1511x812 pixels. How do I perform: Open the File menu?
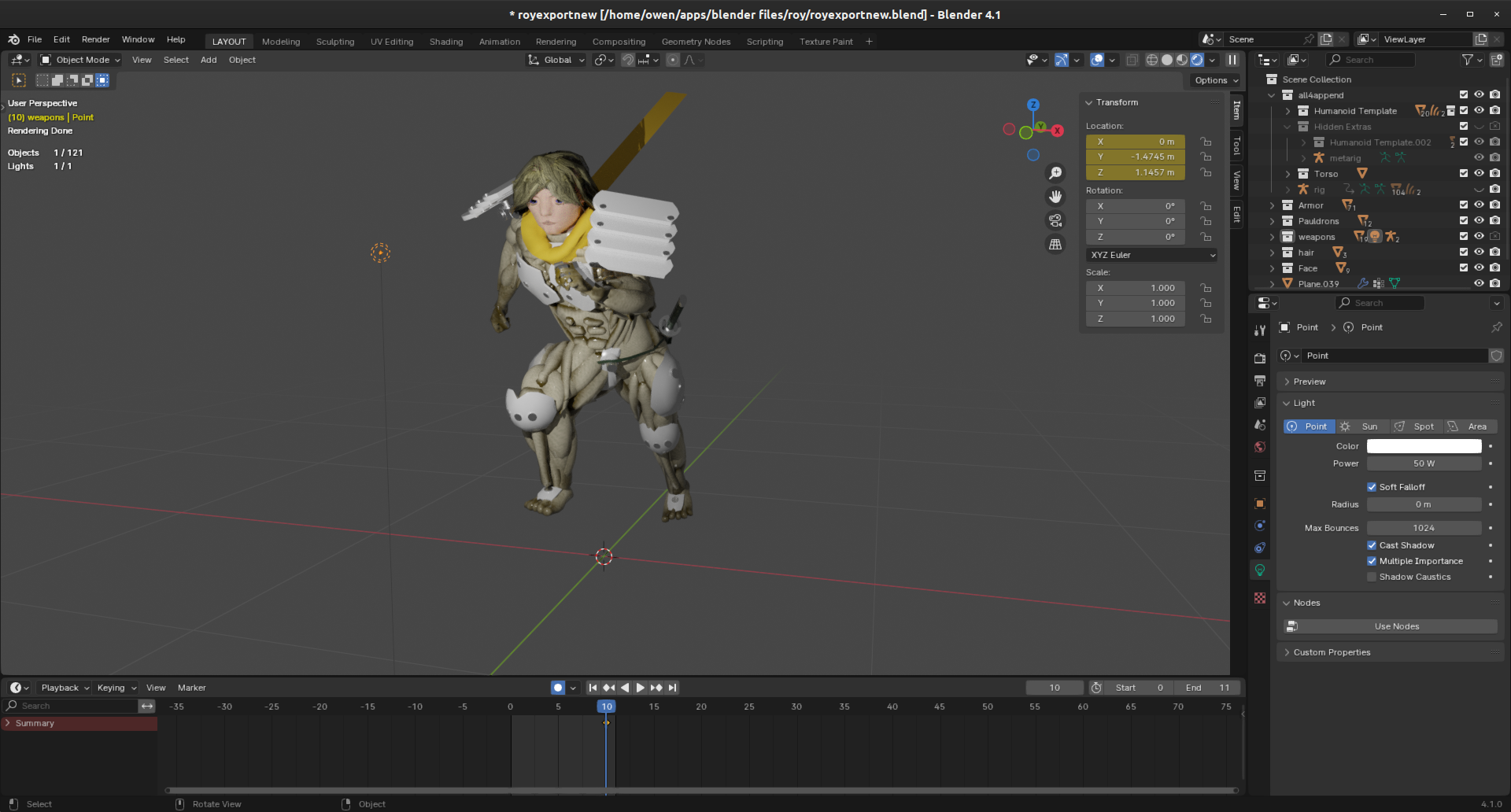coord(35,39)
